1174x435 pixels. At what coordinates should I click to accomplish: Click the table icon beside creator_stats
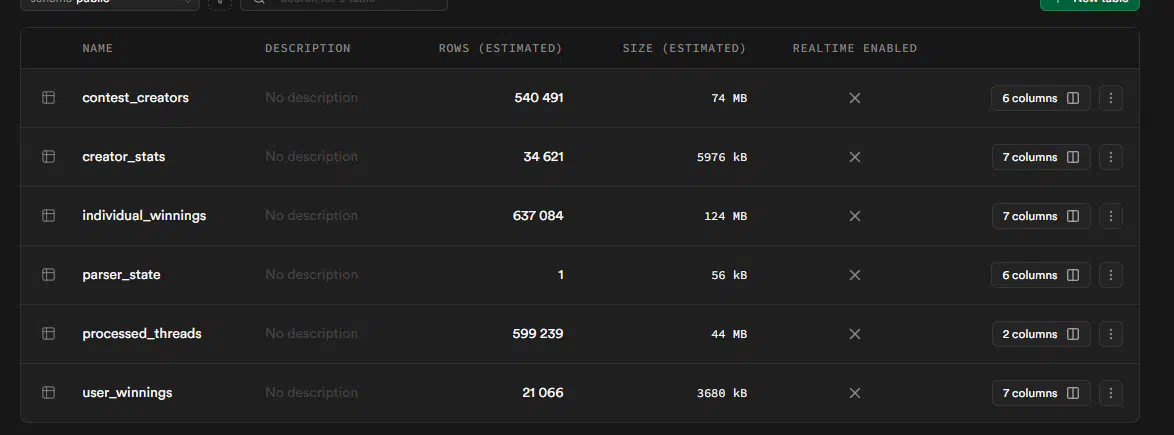click(x=47, y=157)
